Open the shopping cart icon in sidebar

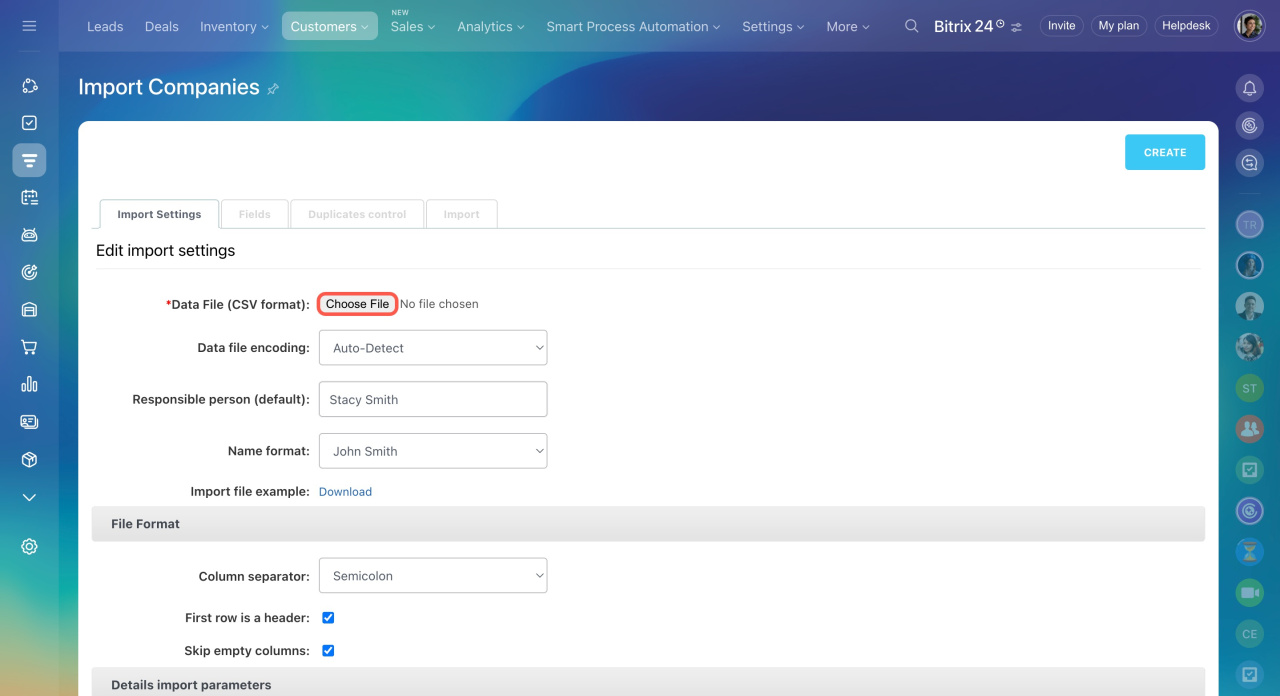29,347
